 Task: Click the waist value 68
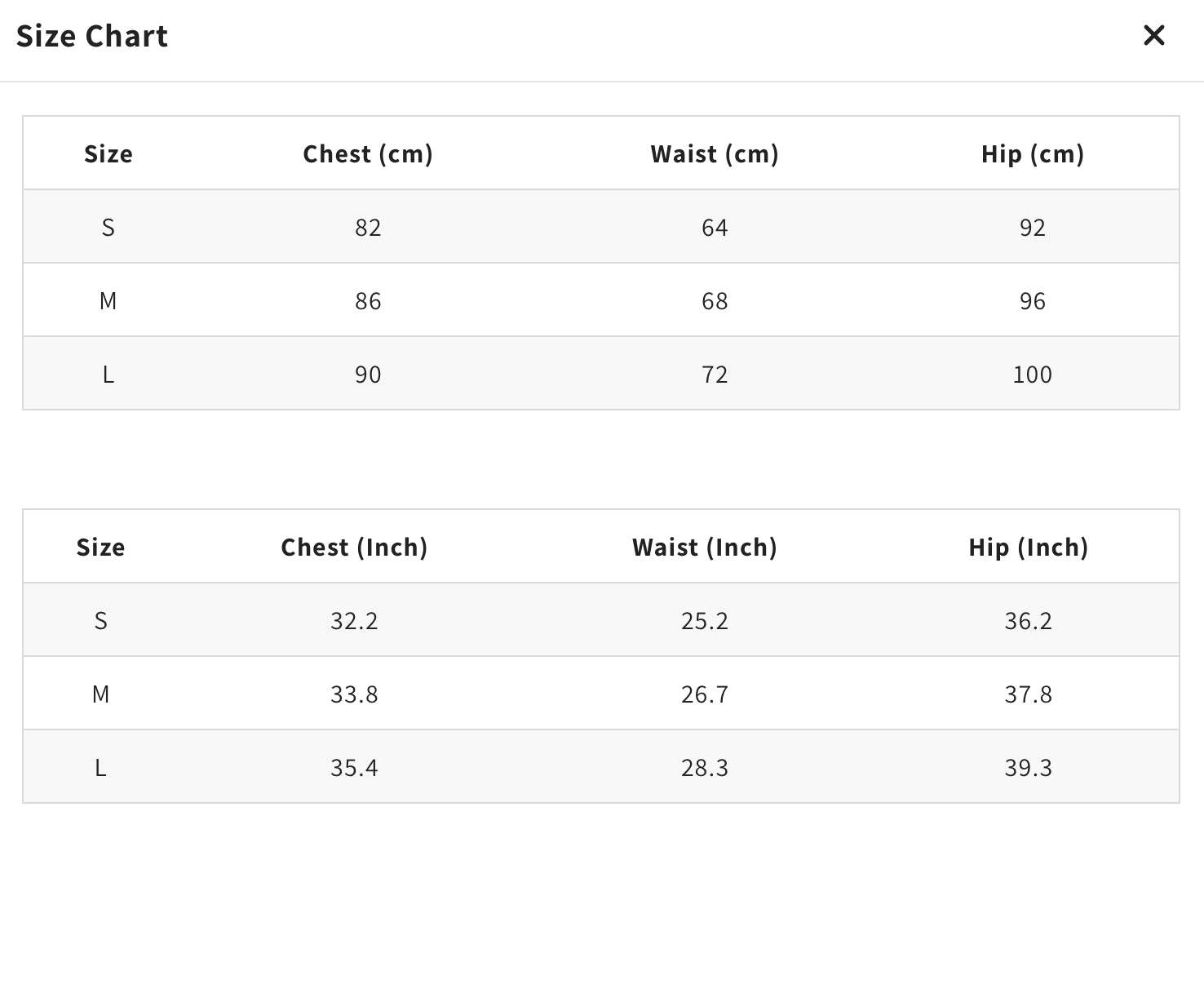[x=715, y=301]
